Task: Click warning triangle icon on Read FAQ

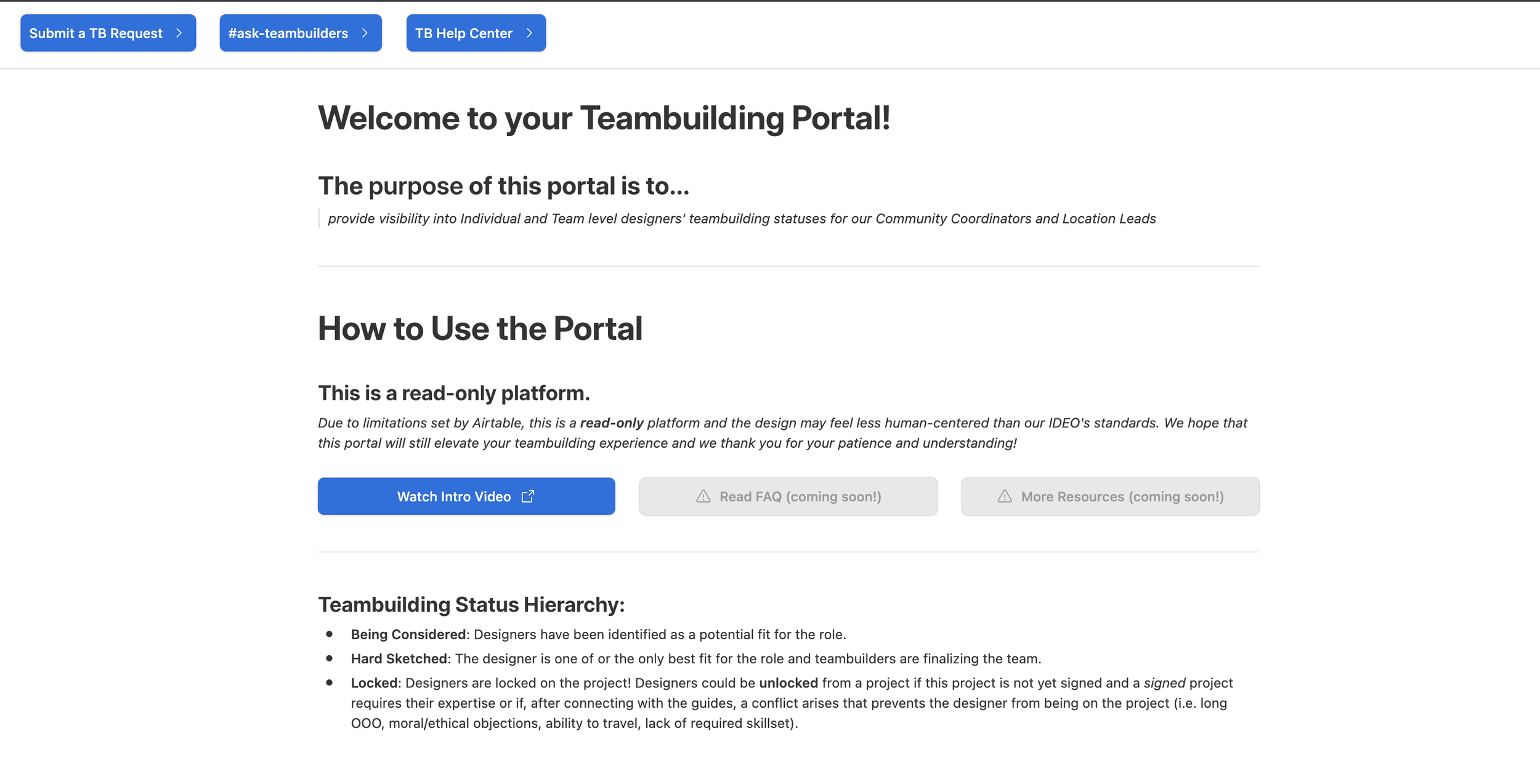Action: coord(703,496)
